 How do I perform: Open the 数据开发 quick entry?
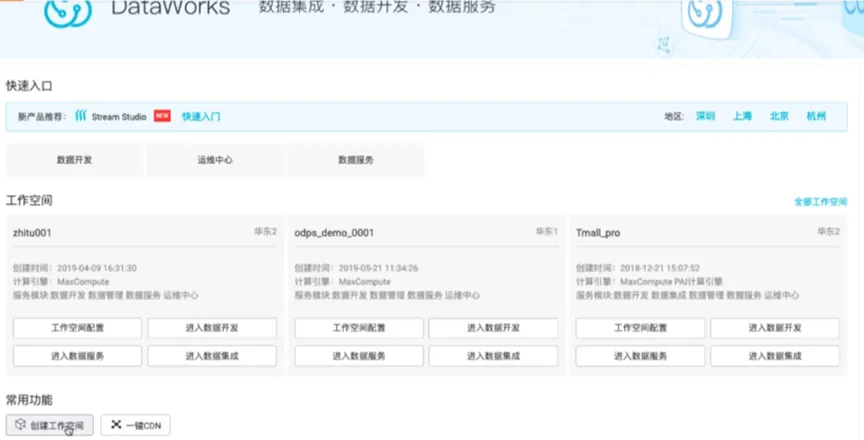[x=74, y=160]
